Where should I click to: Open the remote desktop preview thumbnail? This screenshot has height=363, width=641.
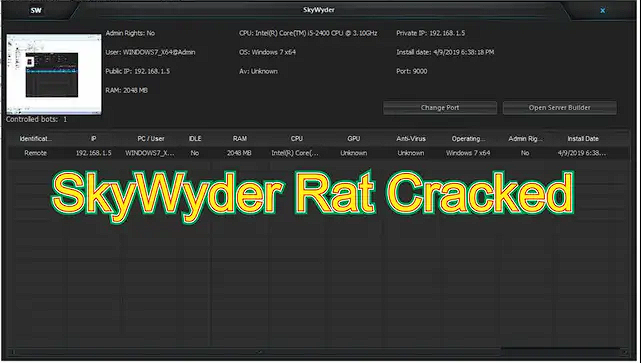(x=54, y=74)
